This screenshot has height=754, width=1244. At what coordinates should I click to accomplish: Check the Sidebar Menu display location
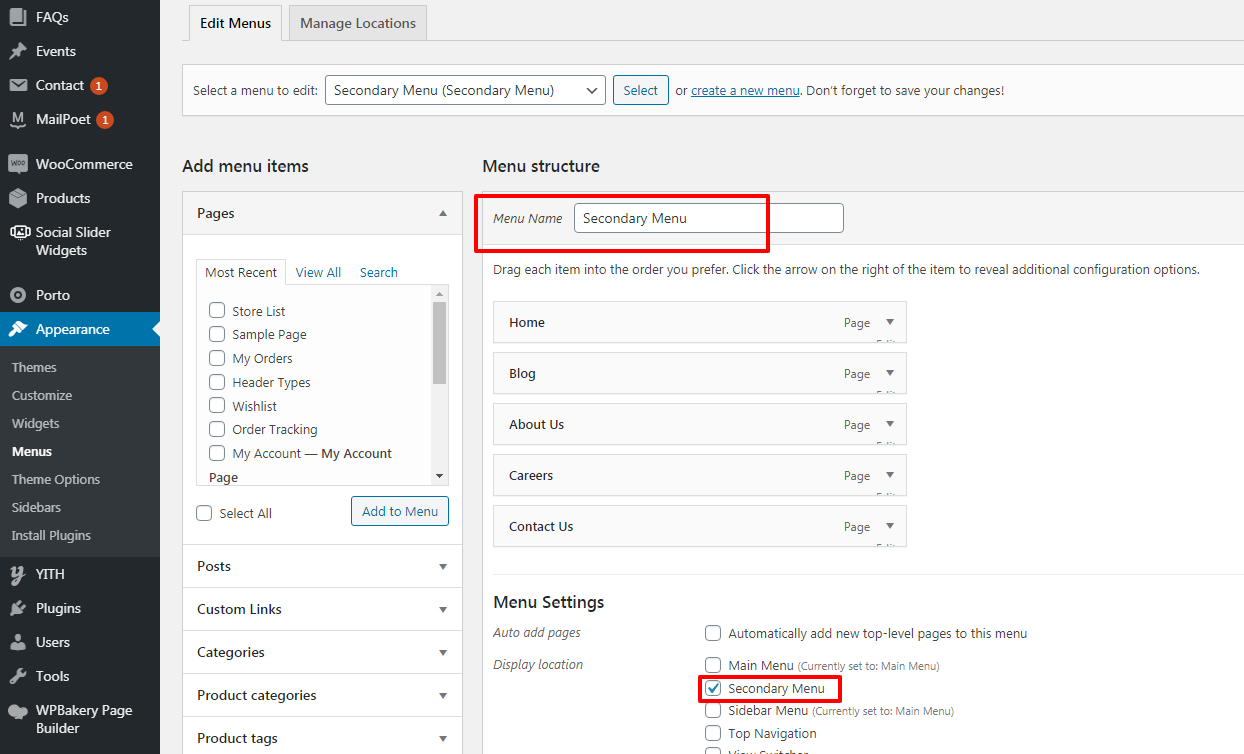713,711
